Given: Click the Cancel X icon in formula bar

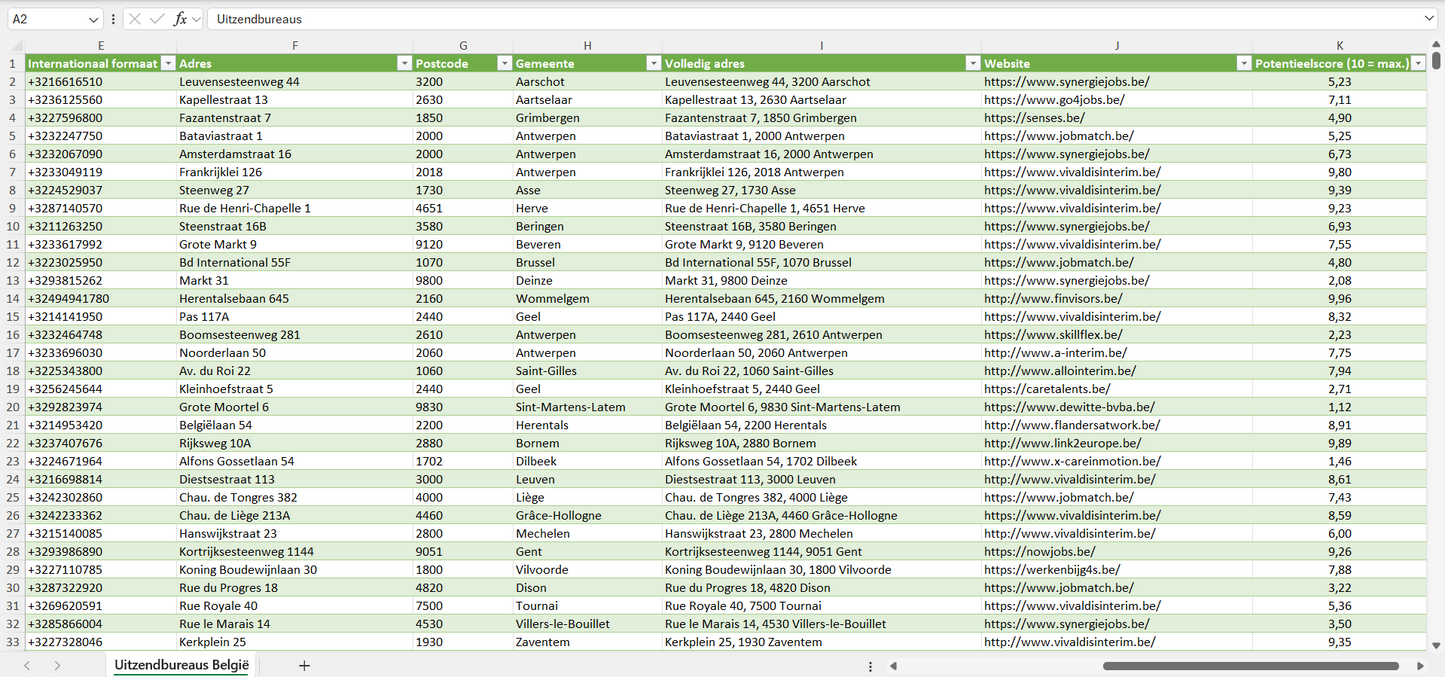Looking at the screenshot, I should tap(135, 19).
